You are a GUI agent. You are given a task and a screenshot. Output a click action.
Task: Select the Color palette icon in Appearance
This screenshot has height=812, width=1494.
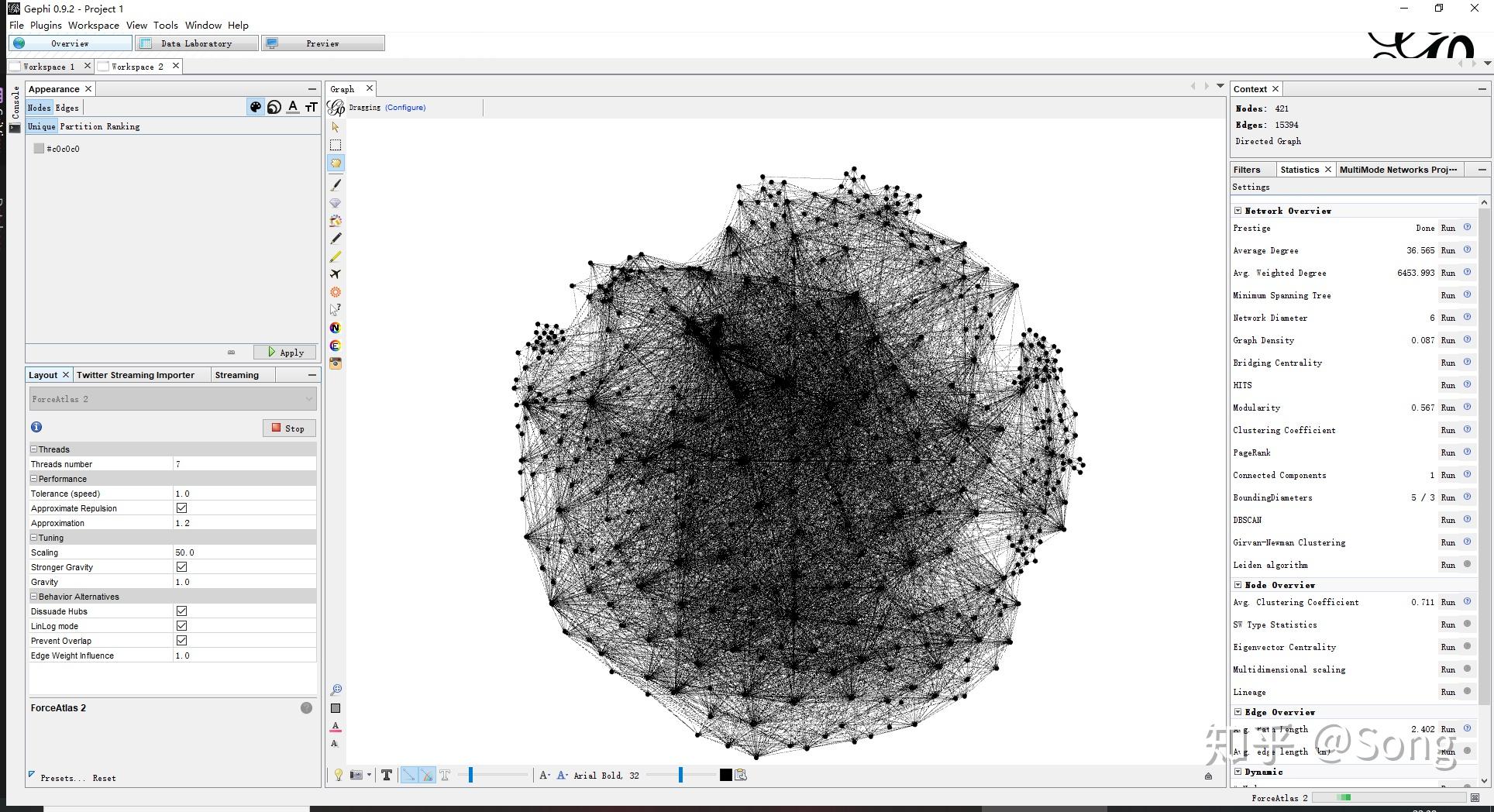click(x=255, y=107)
